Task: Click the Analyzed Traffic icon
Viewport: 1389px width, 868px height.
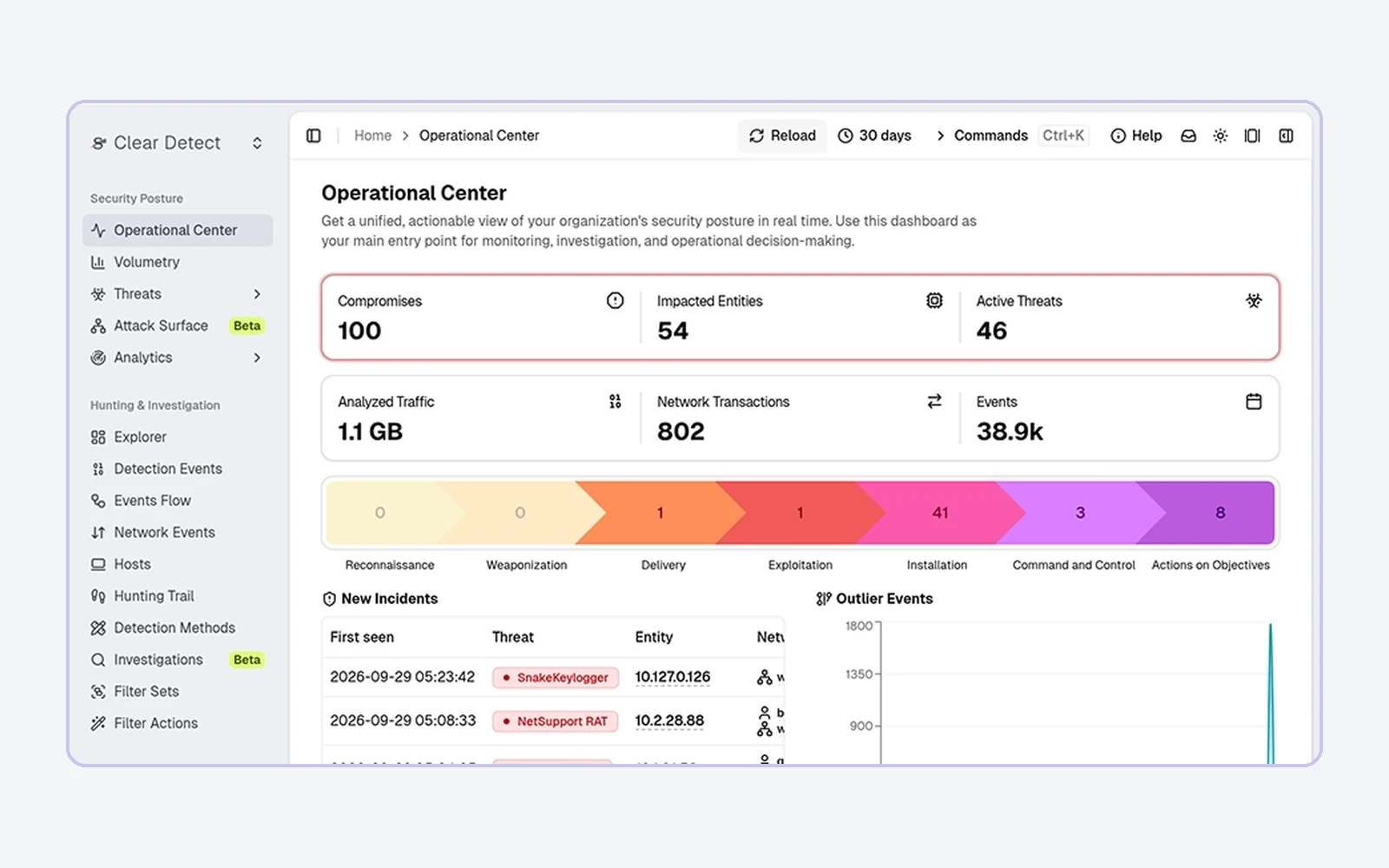Action: click(615, 401)
